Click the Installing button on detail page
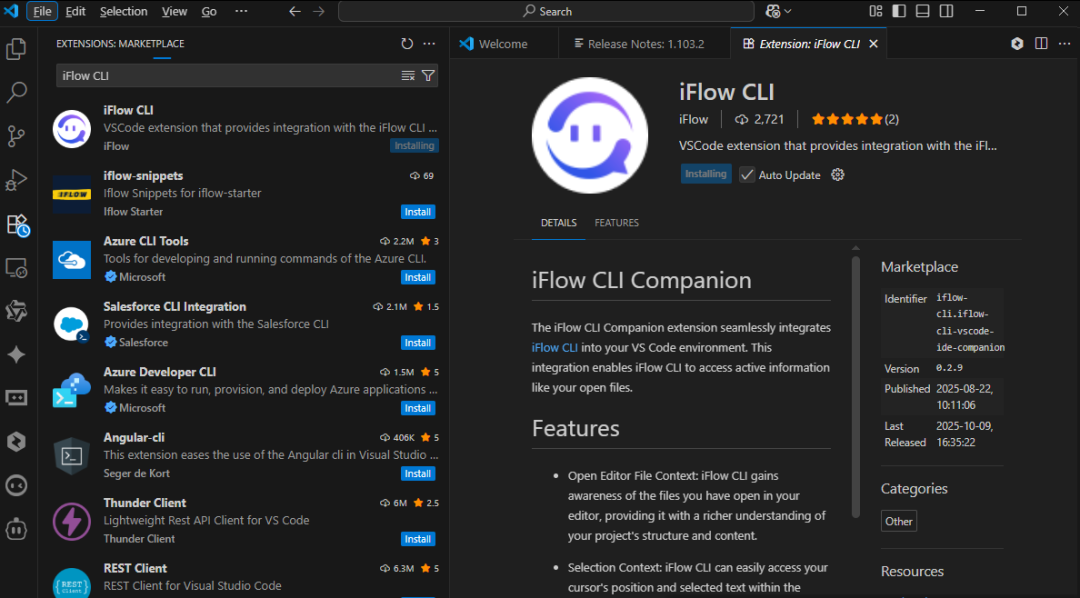The image size is (1080, 598). (706, 174)
